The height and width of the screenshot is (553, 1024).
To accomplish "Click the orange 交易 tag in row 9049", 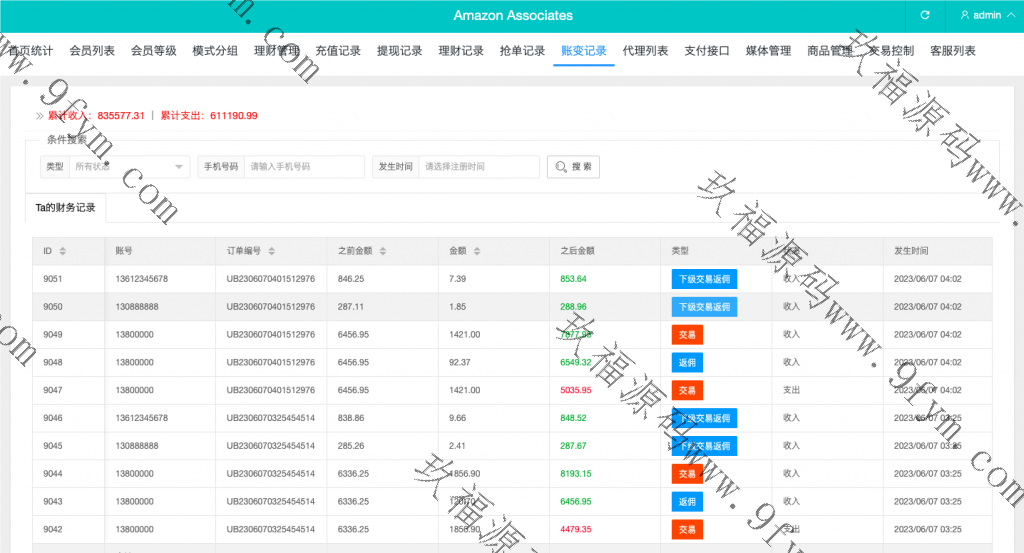I will [x=687, y=334].
